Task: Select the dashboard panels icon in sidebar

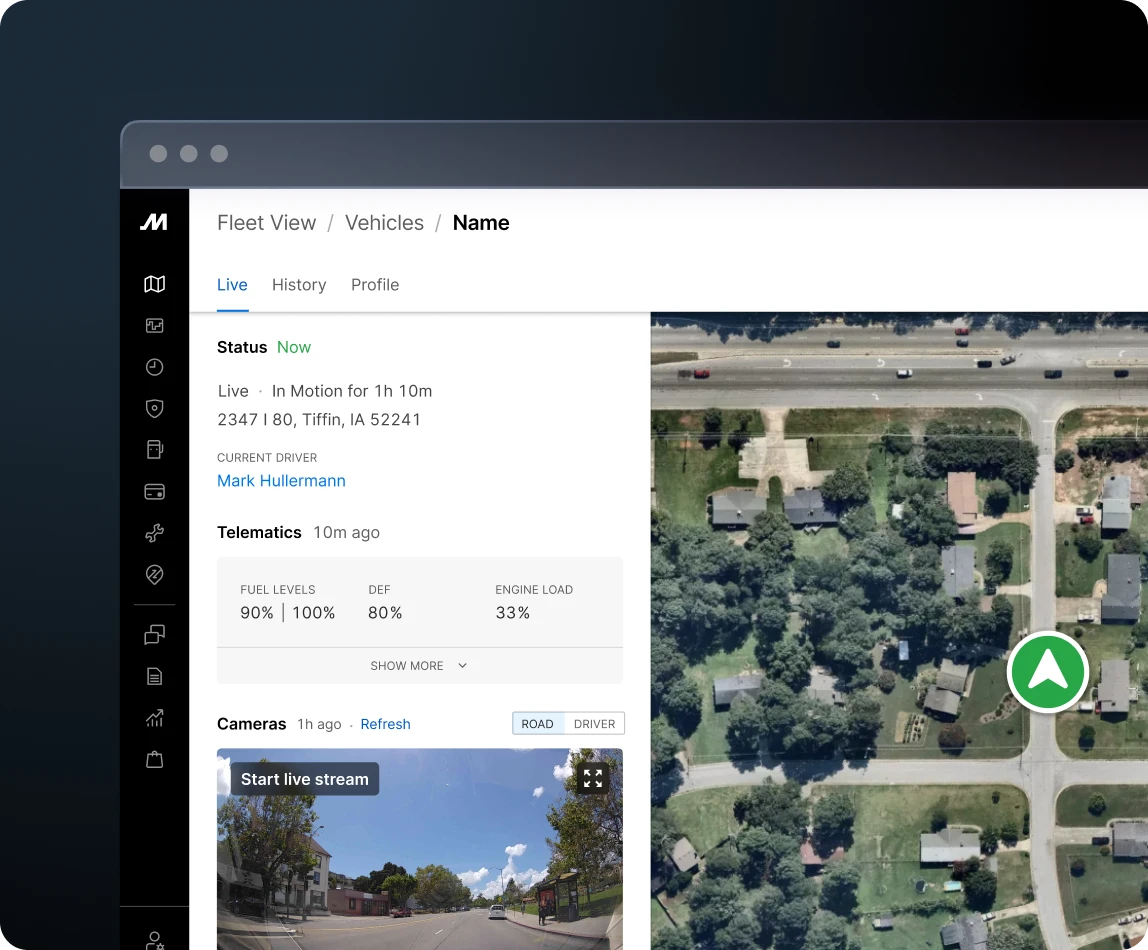Action: pyautogui.click(x=154, y=325)
